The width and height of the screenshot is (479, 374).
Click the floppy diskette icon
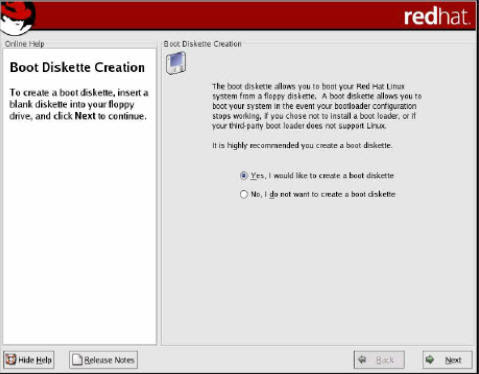tap(176, 63)
